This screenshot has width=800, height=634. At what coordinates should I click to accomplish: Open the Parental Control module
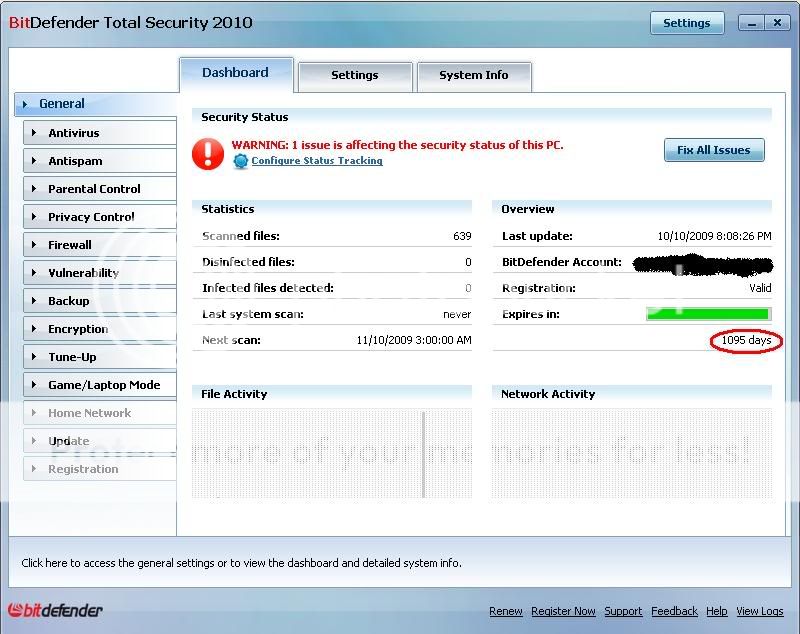(100, 189)
